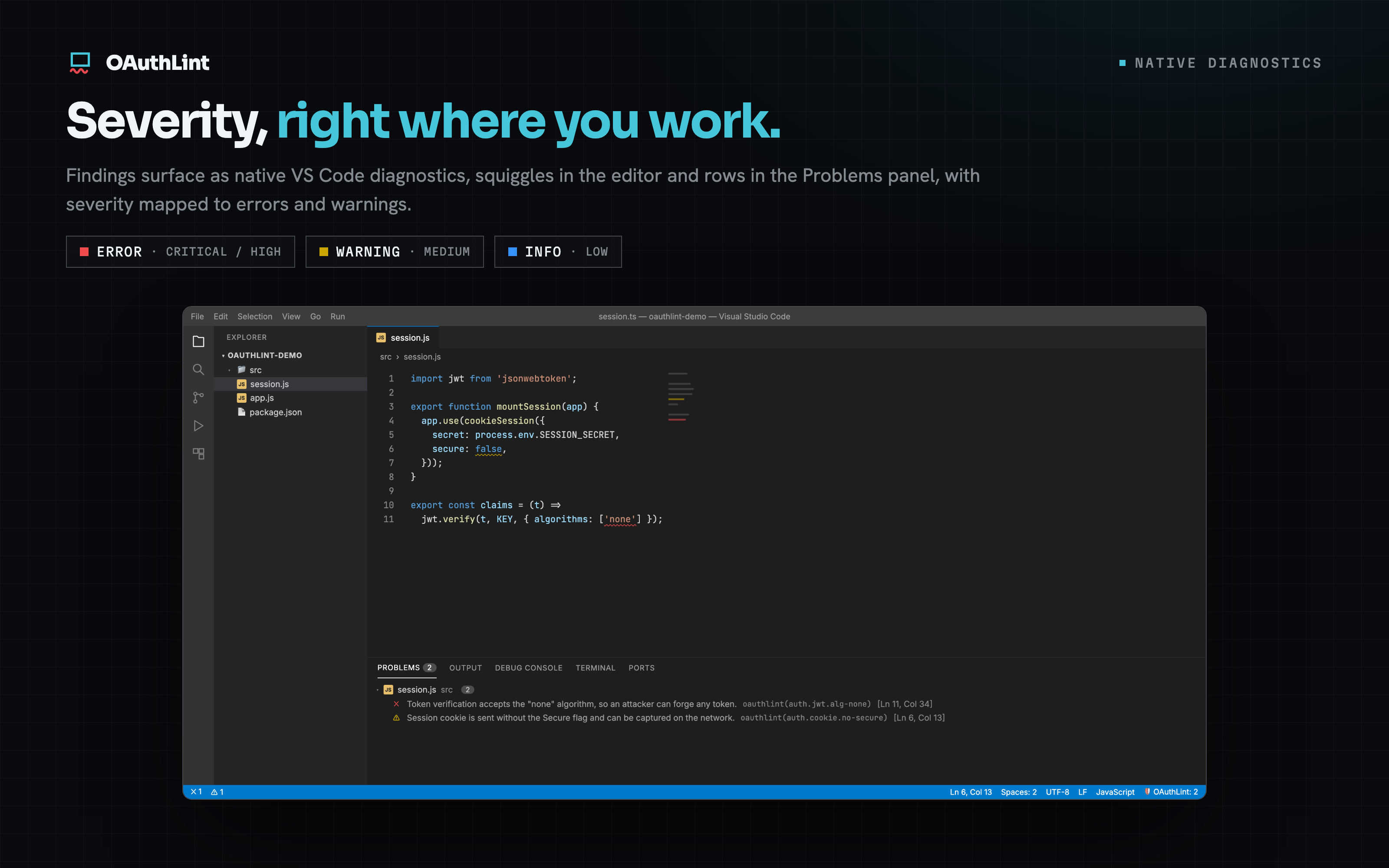This screenshot has width=1389, height=868.
Task: Click the [Ln 11, Col 34] location
Action: point(905,704)
